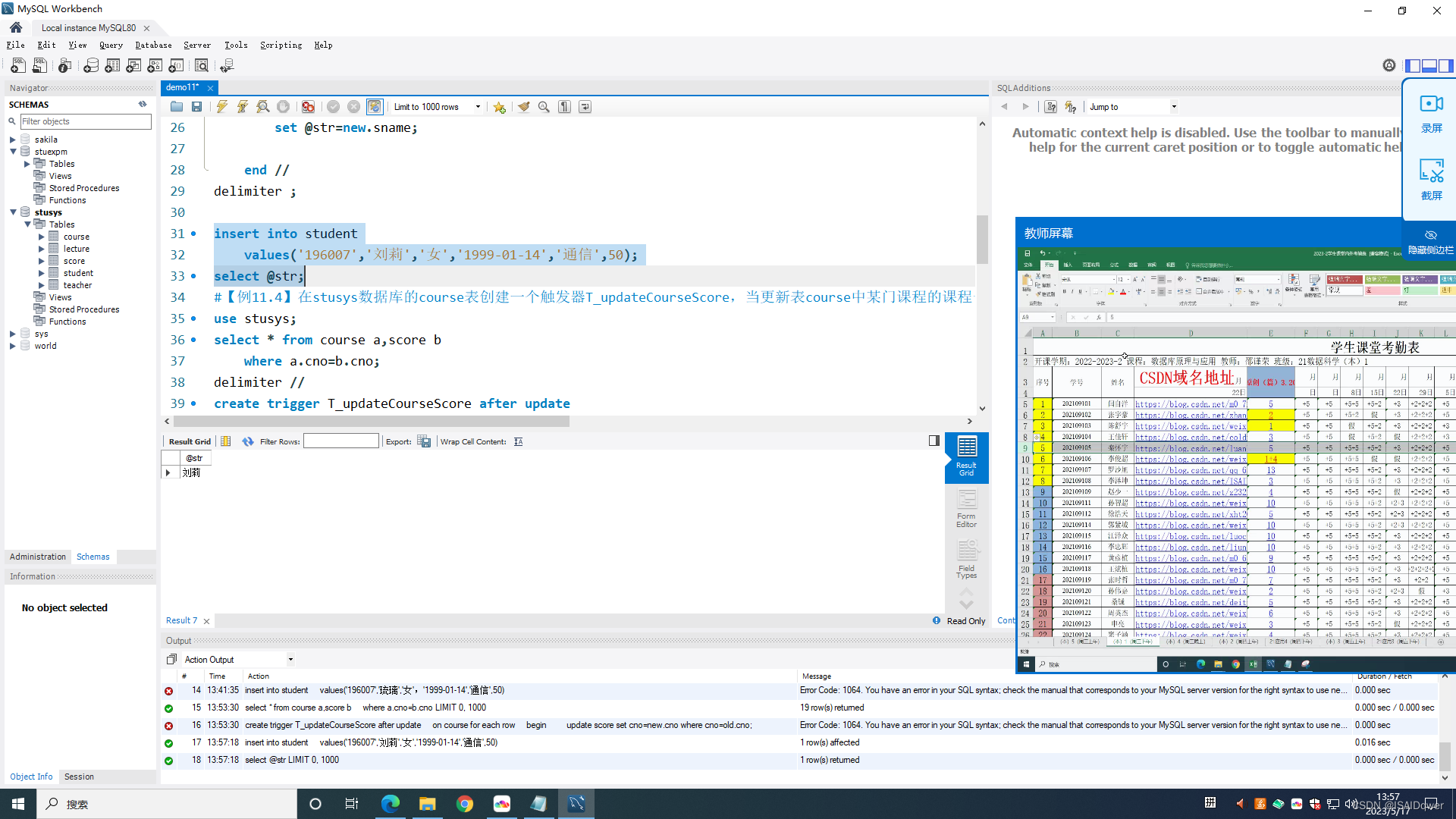This screenshot has width=1456, height=819.
Task: Click Beautify query broom icon
Action: [524, 107]
